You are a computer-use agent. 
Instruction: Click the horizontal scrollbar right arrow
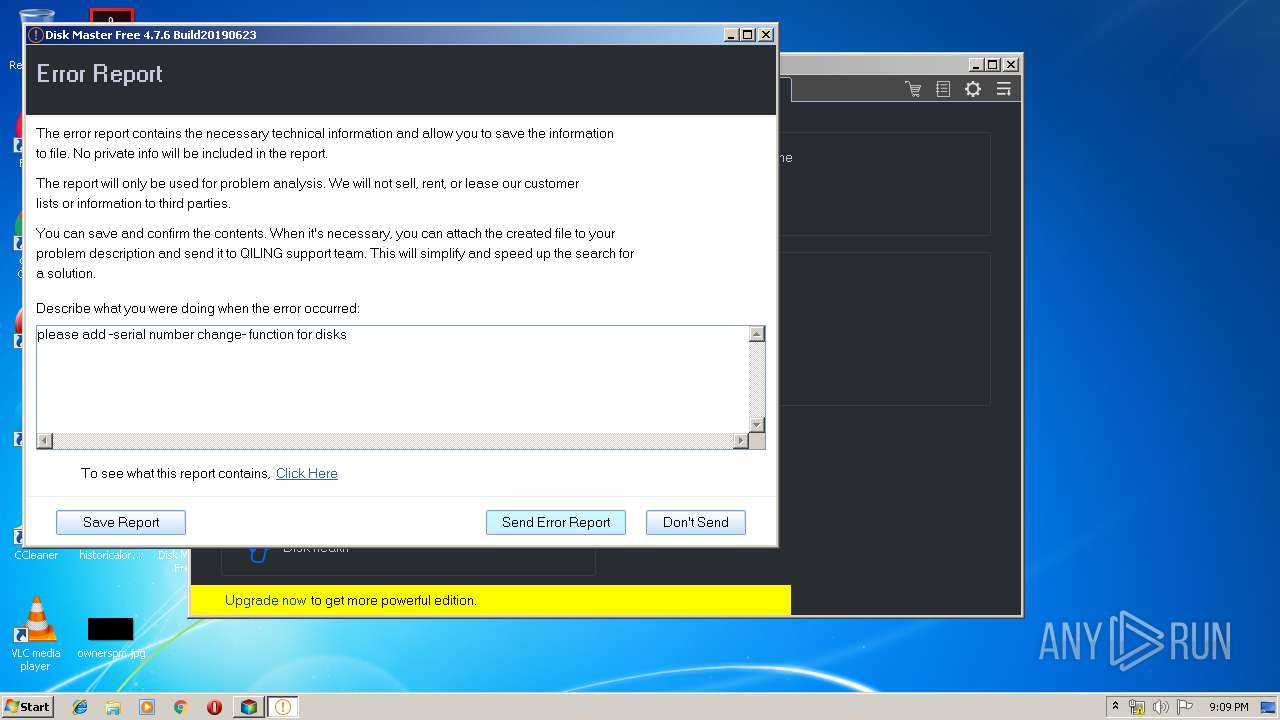[x=741, y=441]
